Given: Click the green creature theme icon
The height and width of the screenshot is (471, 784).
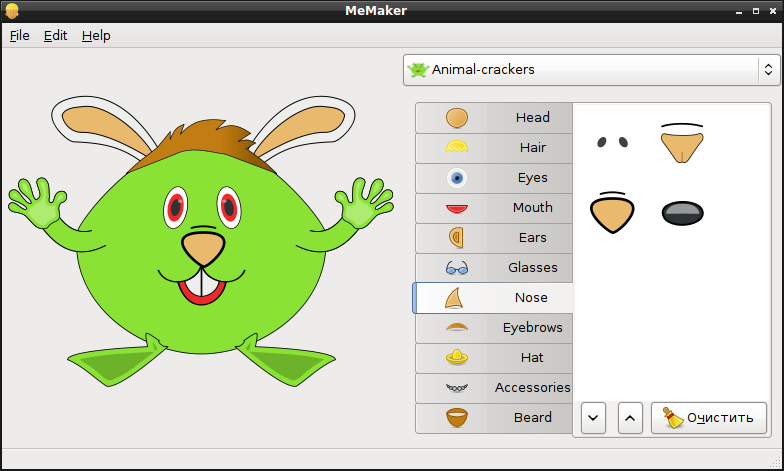Looking at the screenshot, I should click(418, 70).
